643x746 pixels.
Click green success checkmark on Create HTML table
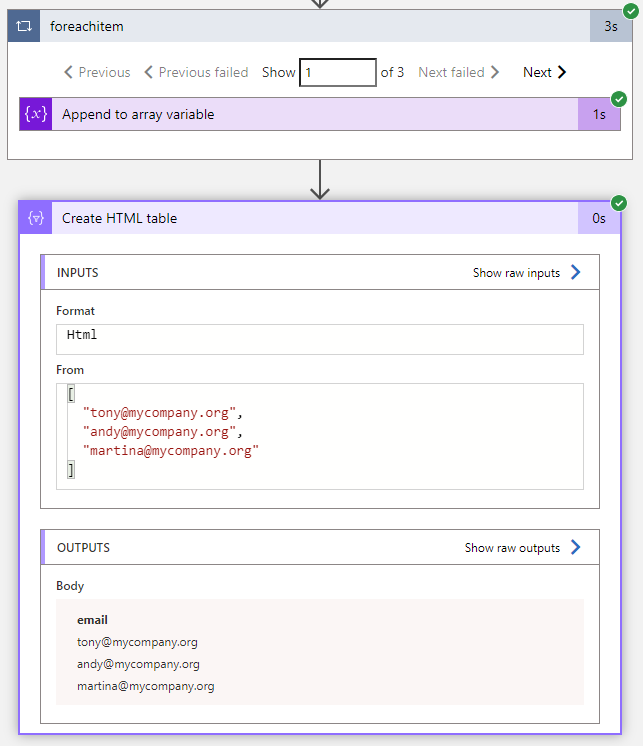pyautogui.click(x=619, y=203)
